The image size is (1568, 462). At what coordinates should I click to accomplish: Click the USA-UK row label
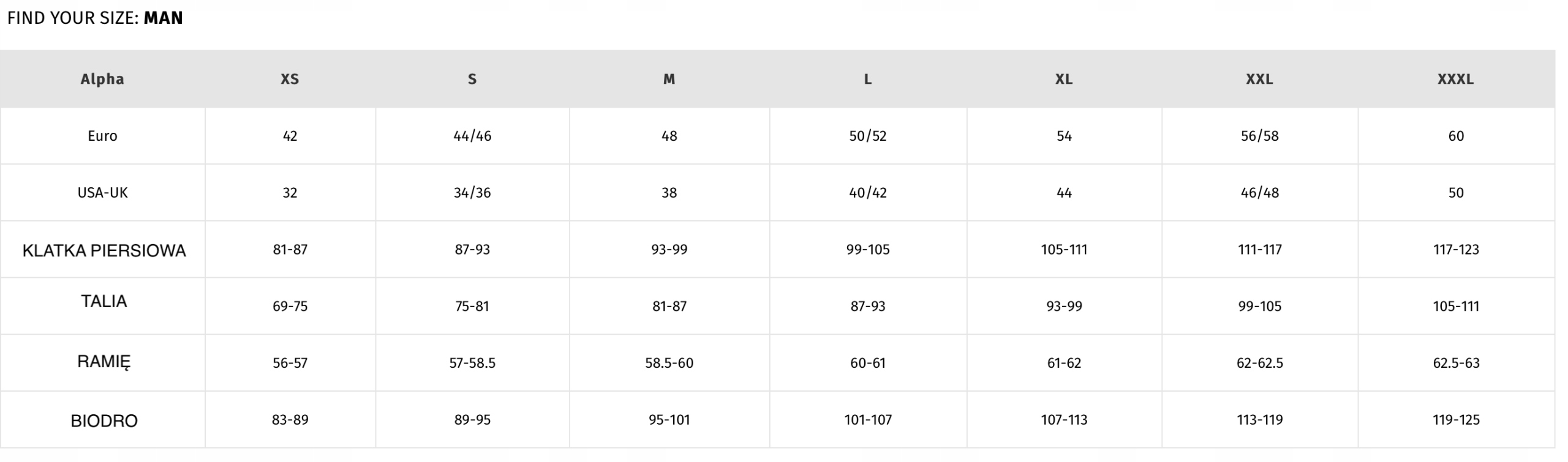(102, 193)
